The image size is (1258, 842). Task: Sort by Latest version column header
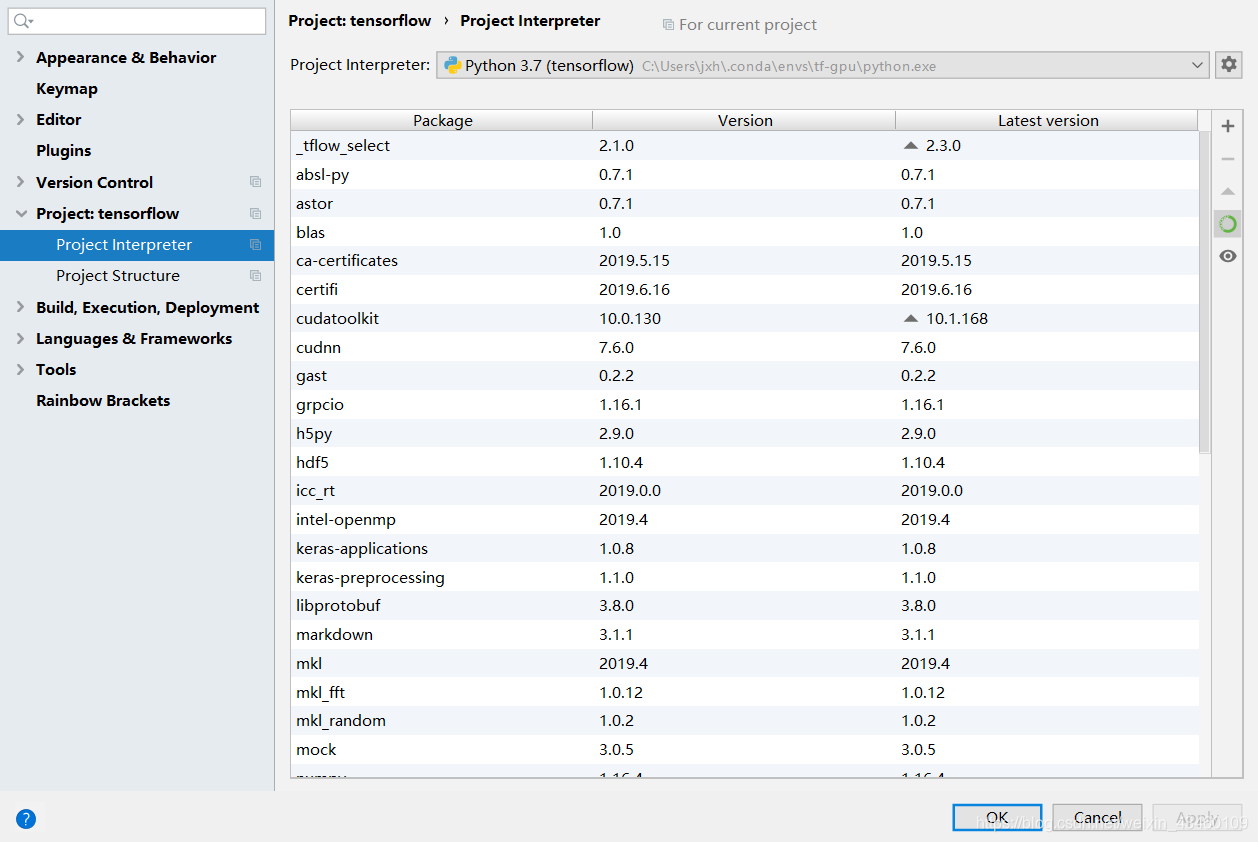point(1048,120)
